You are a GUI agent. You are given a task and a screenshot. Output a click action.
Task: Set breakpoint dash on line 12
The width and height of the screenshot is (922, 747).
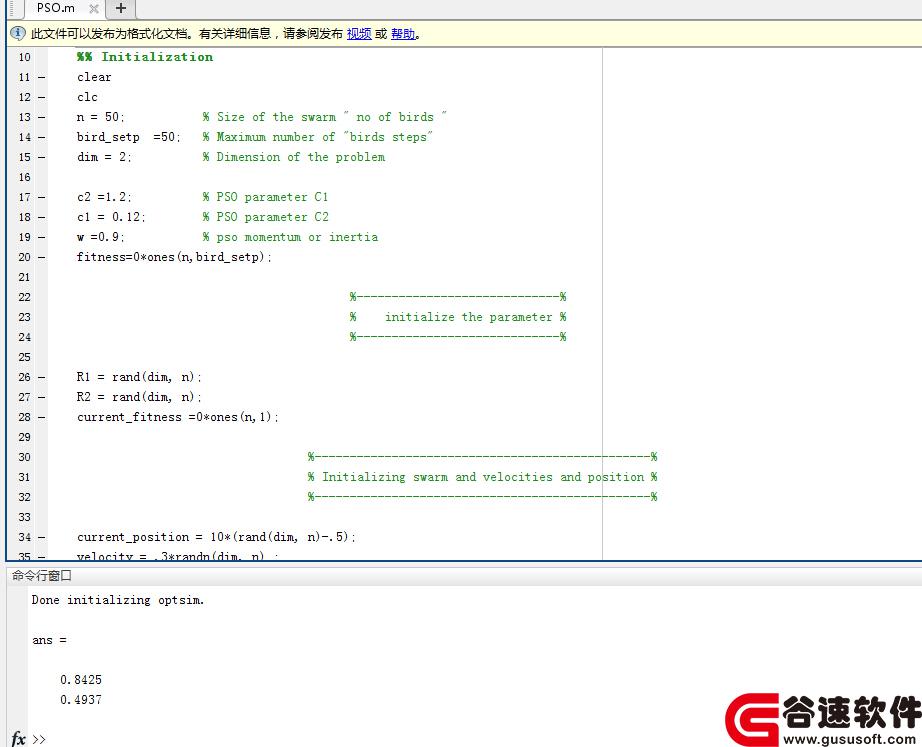[42, 97]
